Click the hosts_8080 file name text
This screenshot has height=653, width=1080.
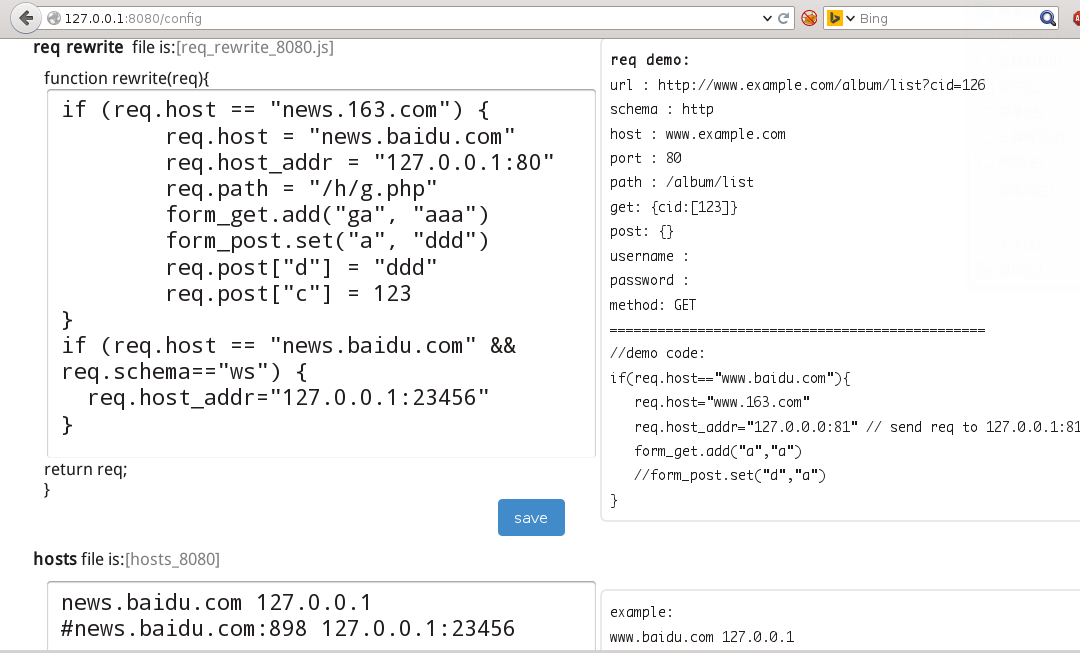tap(172, 559)
